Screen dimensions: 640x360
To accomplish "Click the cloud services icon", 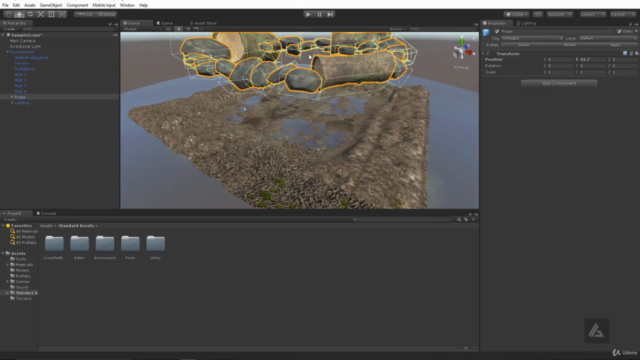I will tap(538, 14).
